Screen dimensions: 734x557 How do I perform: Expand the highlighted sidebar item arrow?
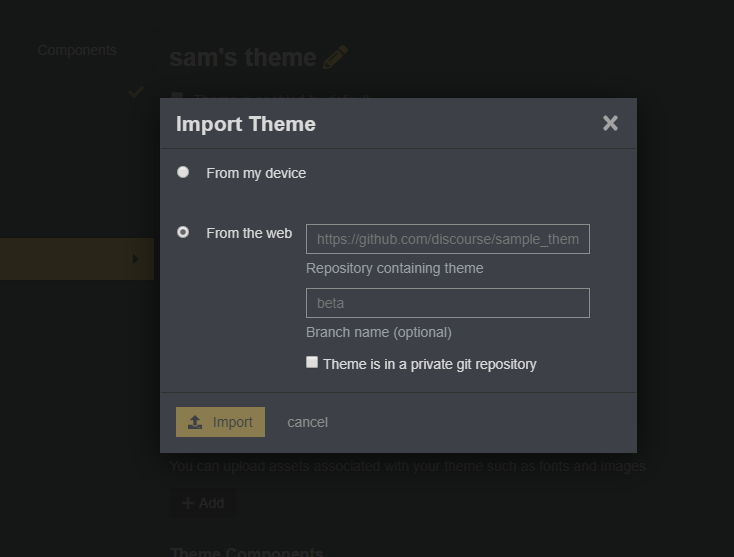[135, 259]
